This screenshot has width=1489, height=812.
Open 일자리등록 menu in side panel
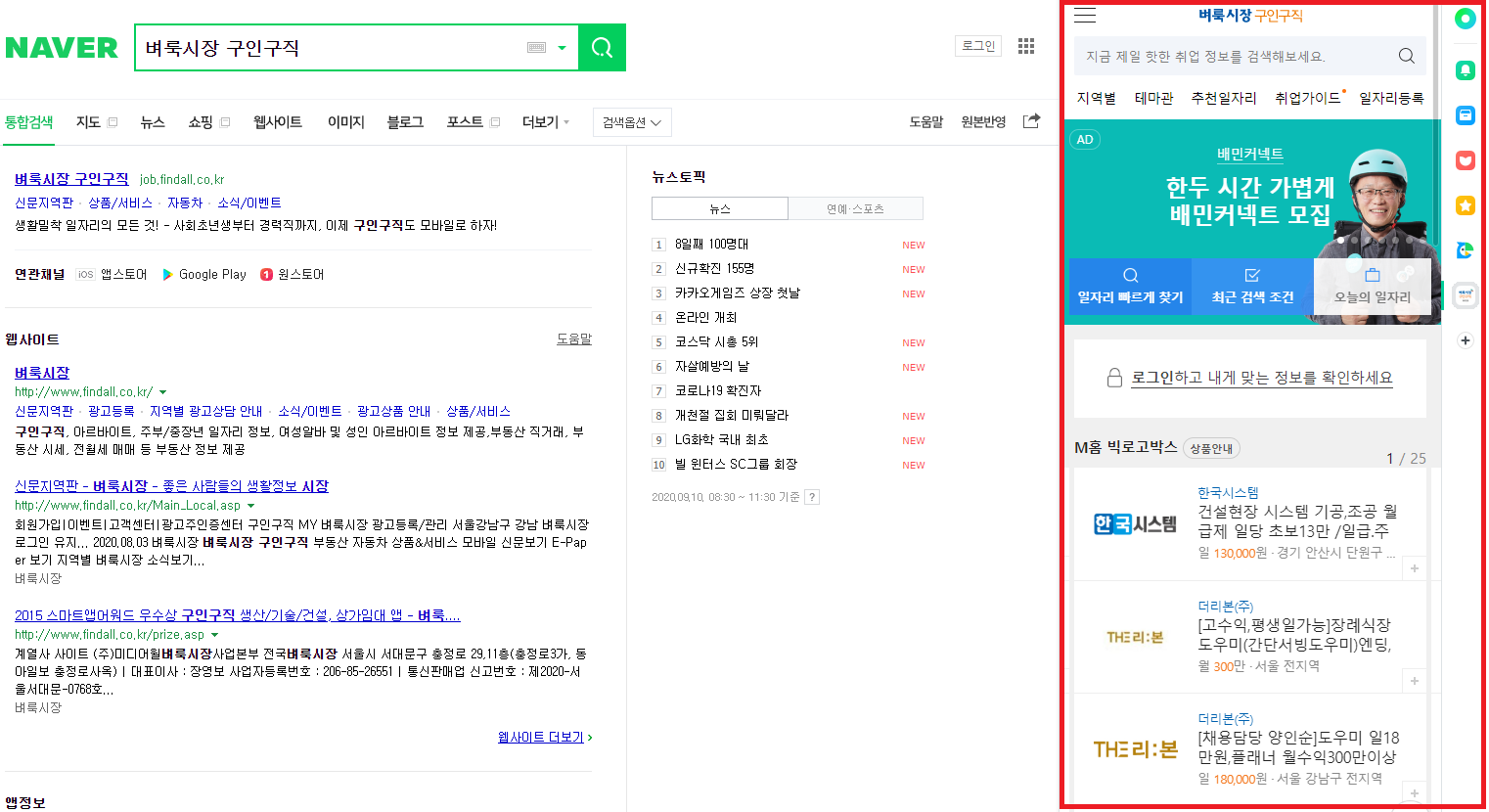pyautogui.click(x=1391, y=98)
